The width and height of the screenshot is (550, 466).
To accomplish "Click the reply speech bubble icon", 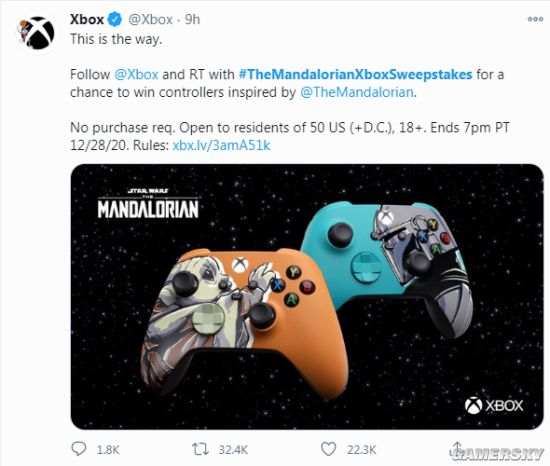I will tap(78, 448).
